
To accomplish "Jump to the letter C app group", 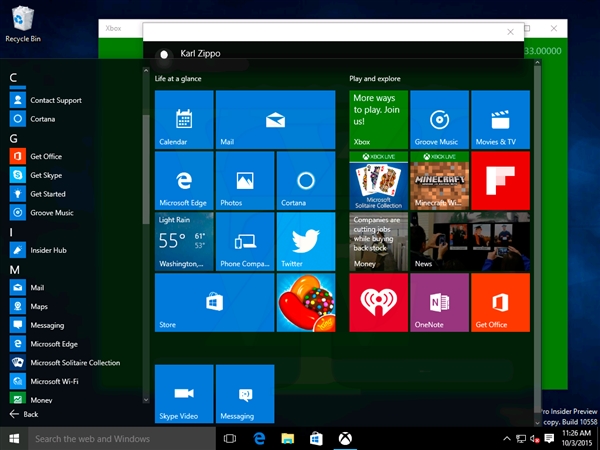I will click(14, 78).
